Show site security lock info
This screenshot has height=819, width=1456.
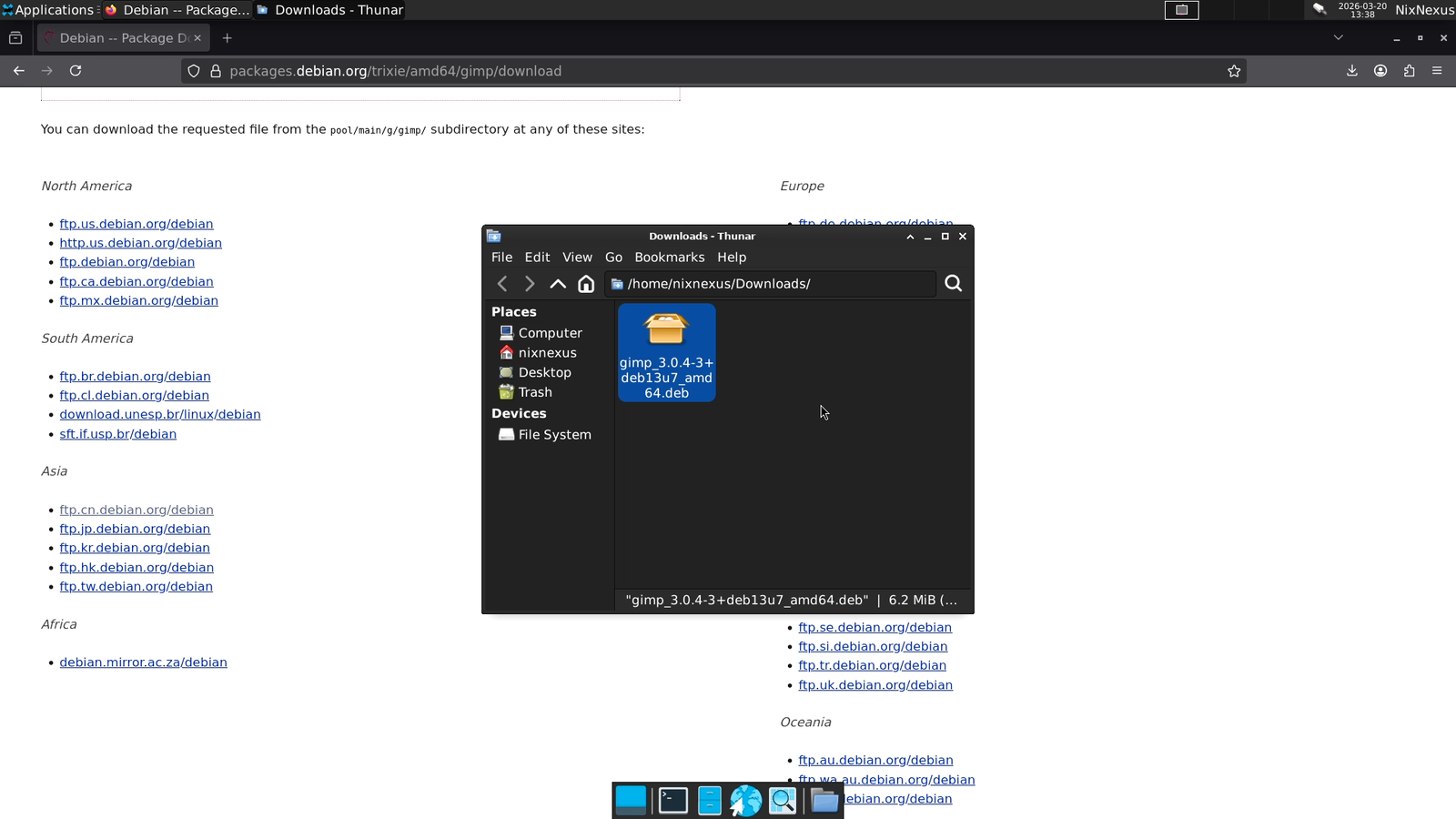pos(216,71)
